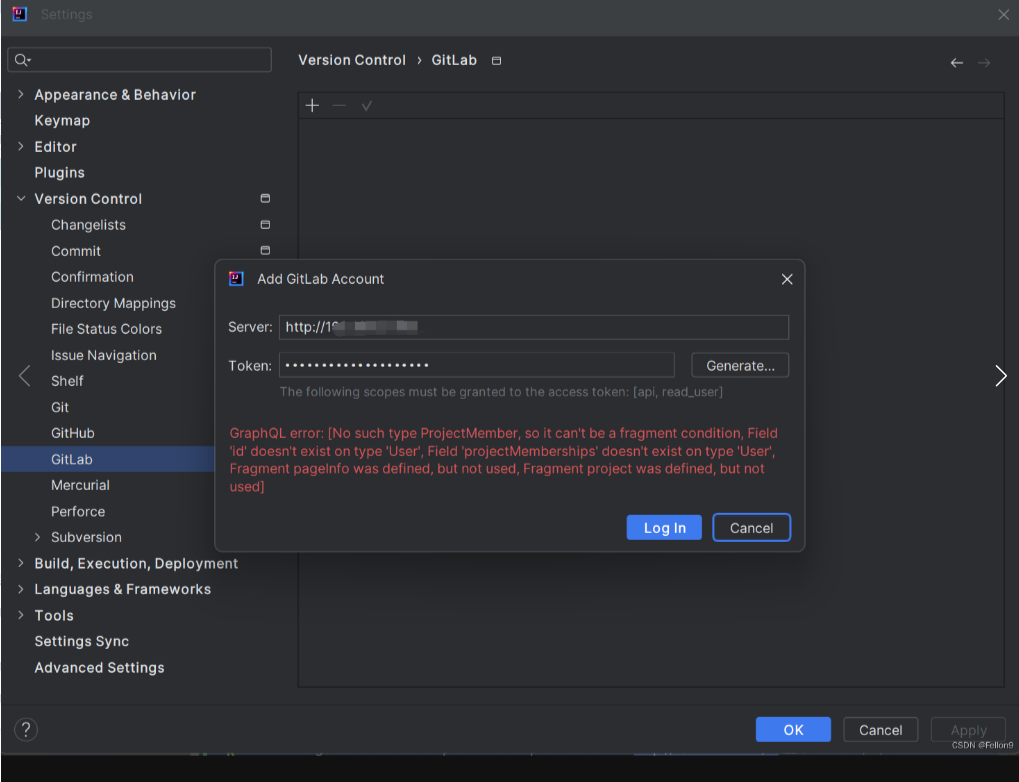1019x782 pixels.
Task: Click the project-level icon beside GitLab breadcrumb
Action: click(497, 60)
